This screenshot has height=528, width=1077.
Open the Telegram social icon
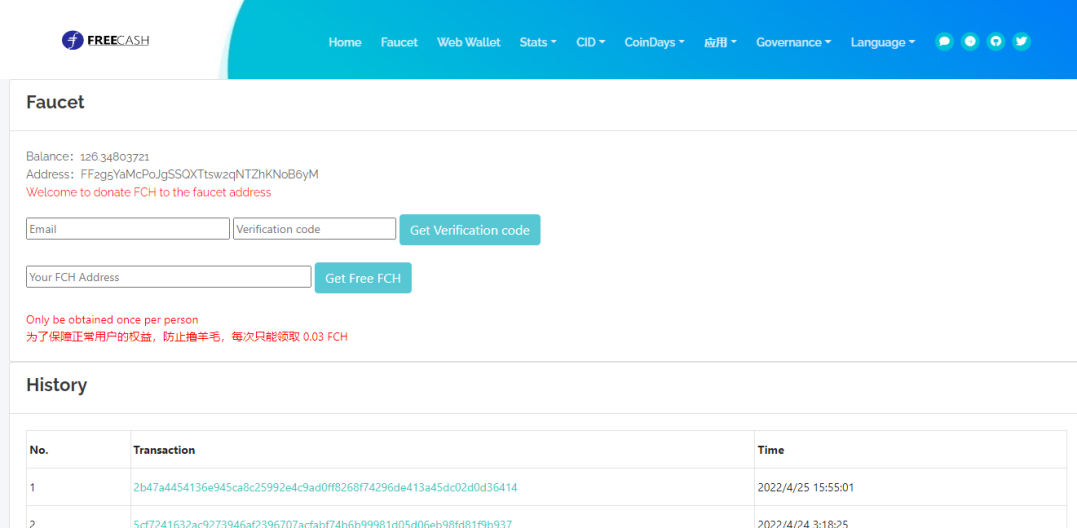[970, 42]
